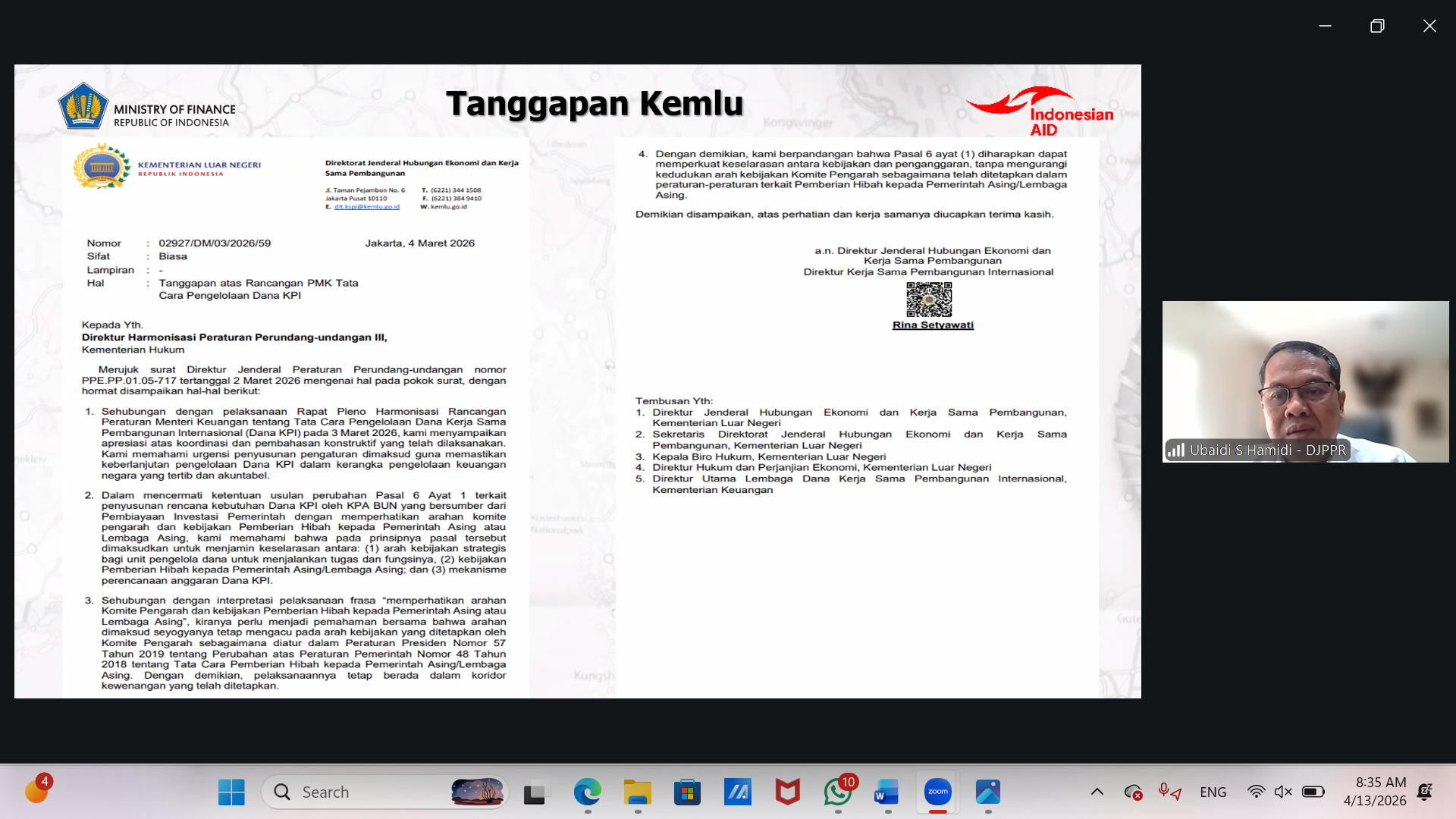Open Microsoft Store icon
The width and height of the screenshot is (1456, 819).
[x=687, y=792]
